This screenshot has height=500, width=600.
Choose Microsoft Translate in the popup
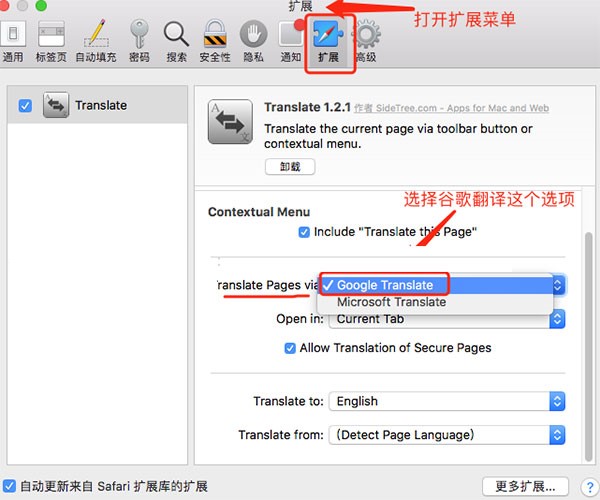pos(435,302)
